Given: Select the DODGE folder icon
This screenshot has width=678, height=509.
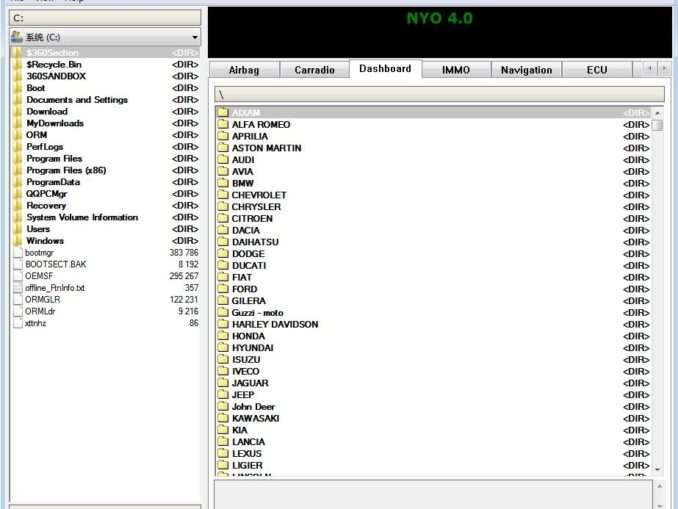Looking at the screenshot, I should tap(223, 253).
